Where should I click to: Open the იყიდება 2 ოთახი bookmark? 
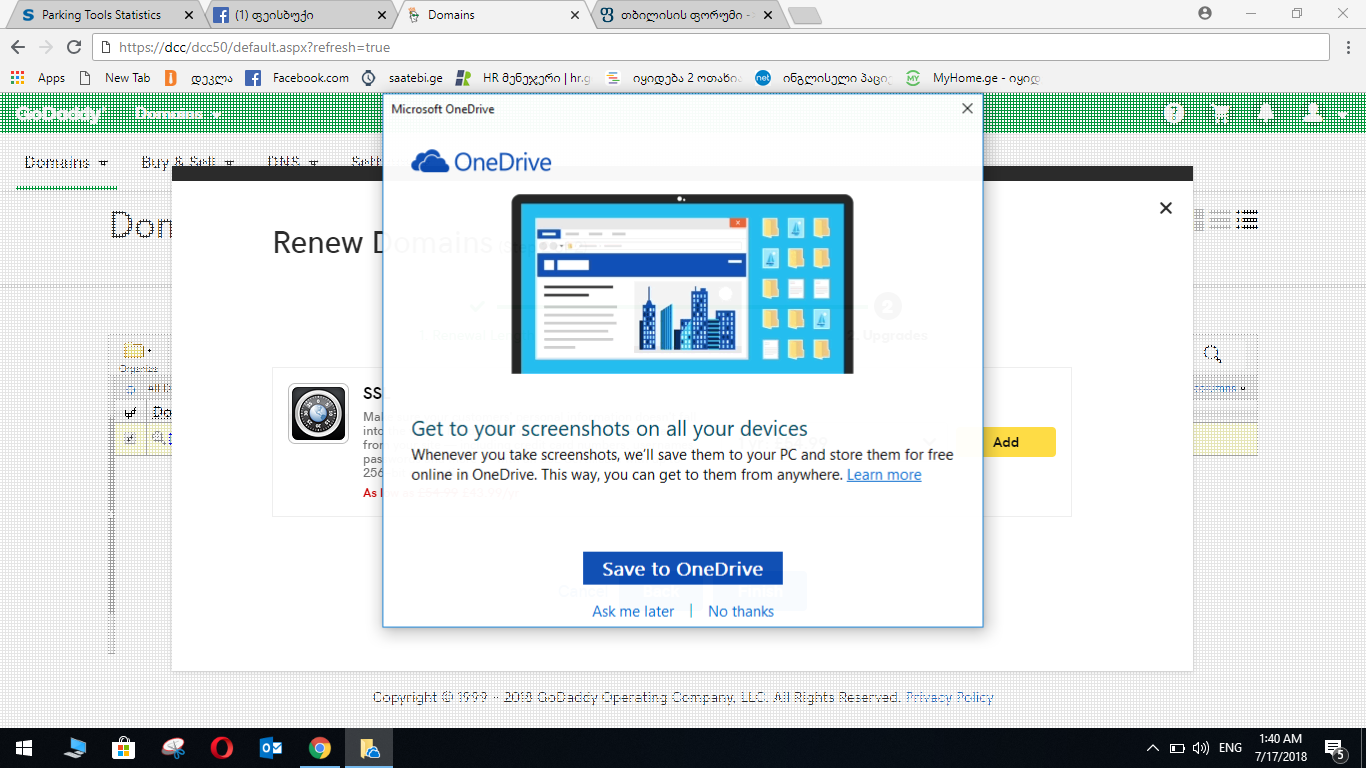(673, 77)
